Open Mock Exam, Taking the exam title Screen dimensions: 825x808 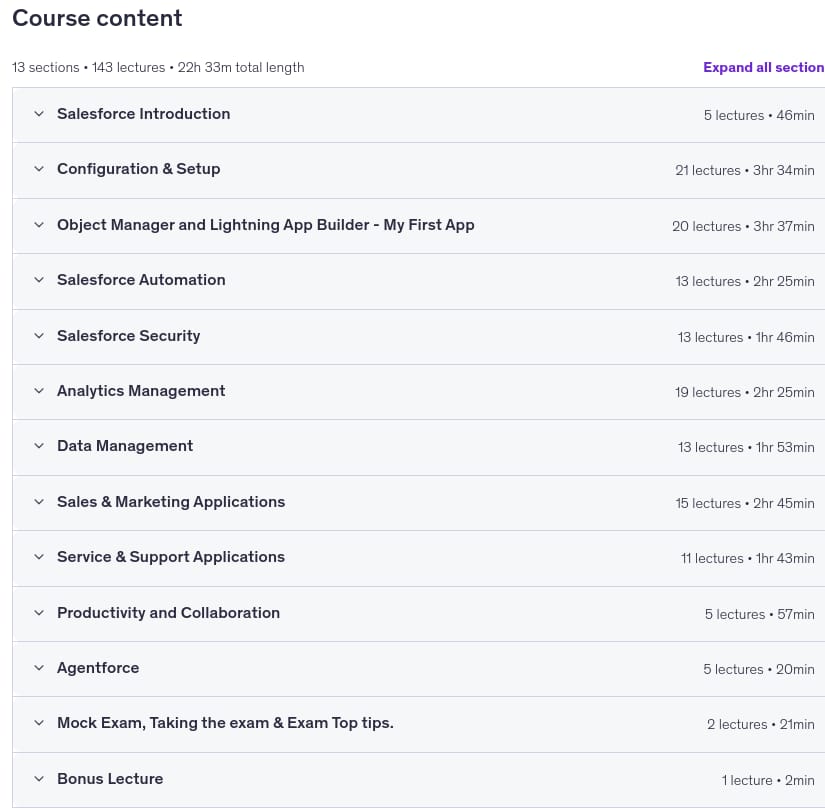[225, 723]
